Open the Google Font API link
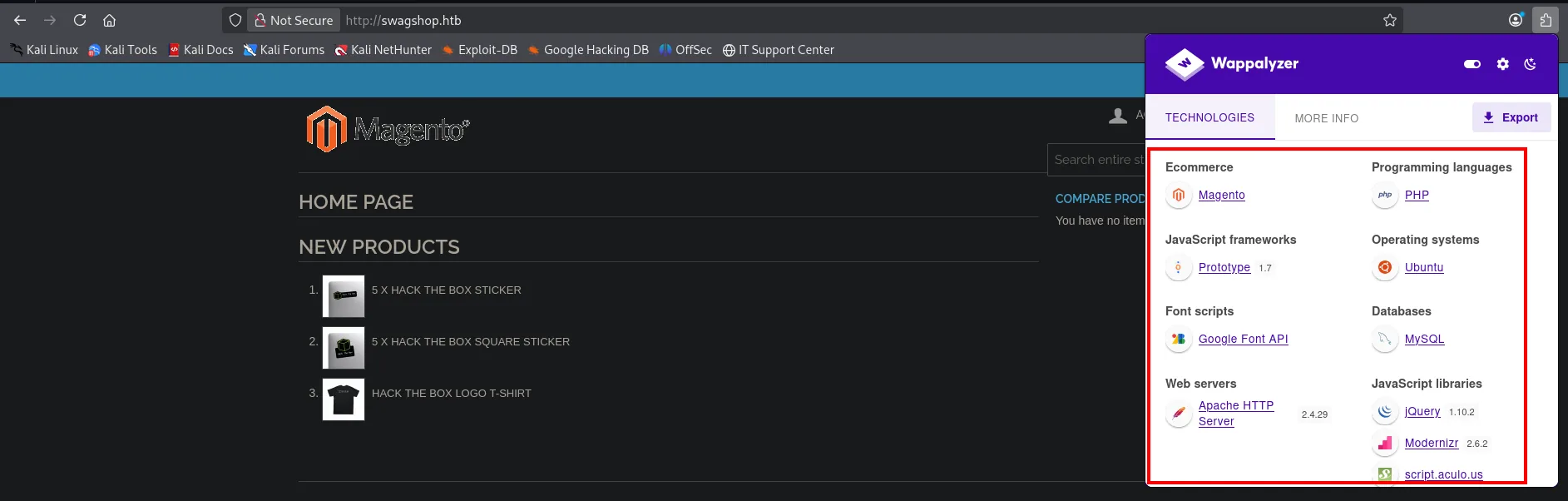Image resolution: width=1568 pixels, height=501 pixels. click(x=1244, y=339)
